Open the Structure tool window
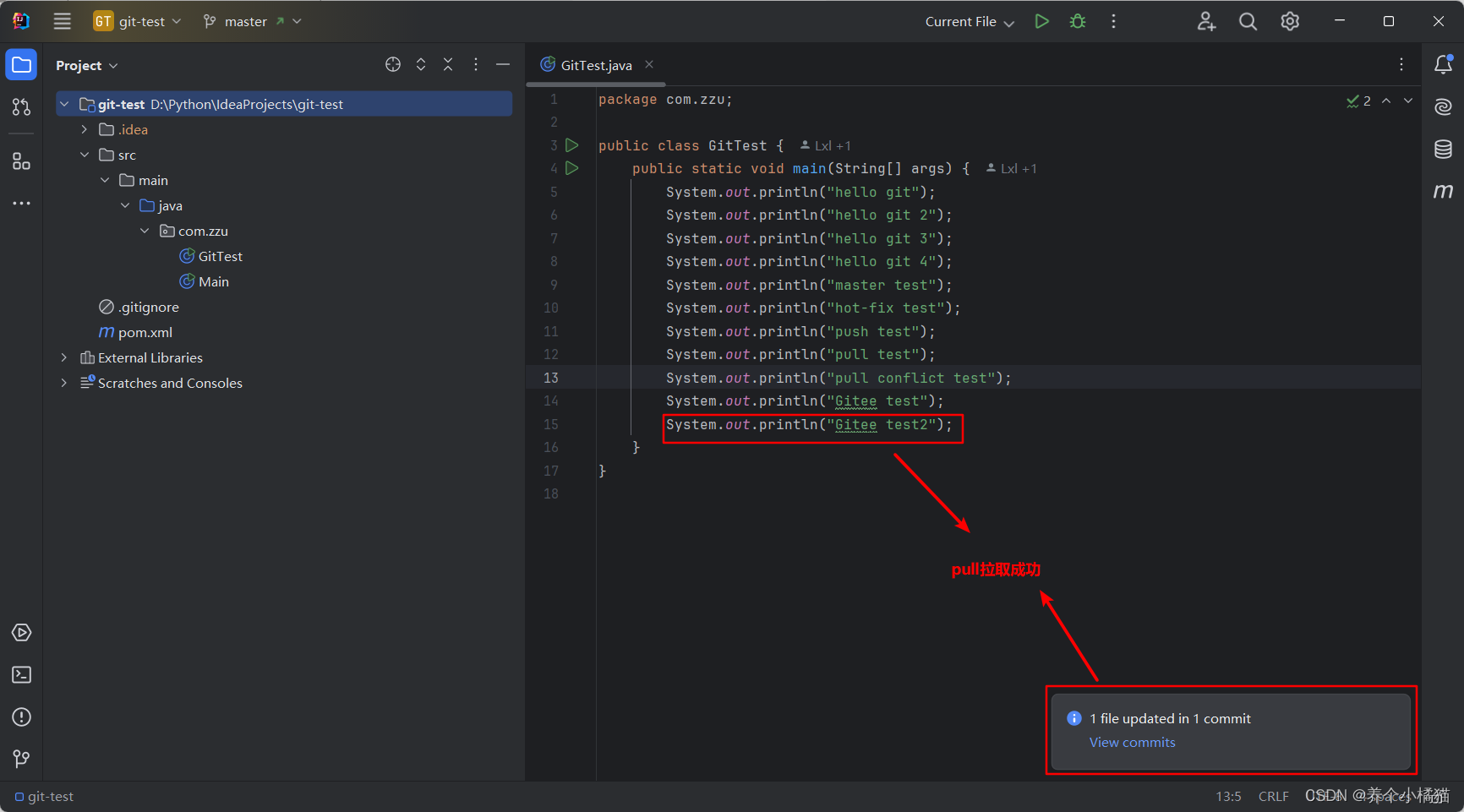The image size is (1464, 812). pos(21,161)
